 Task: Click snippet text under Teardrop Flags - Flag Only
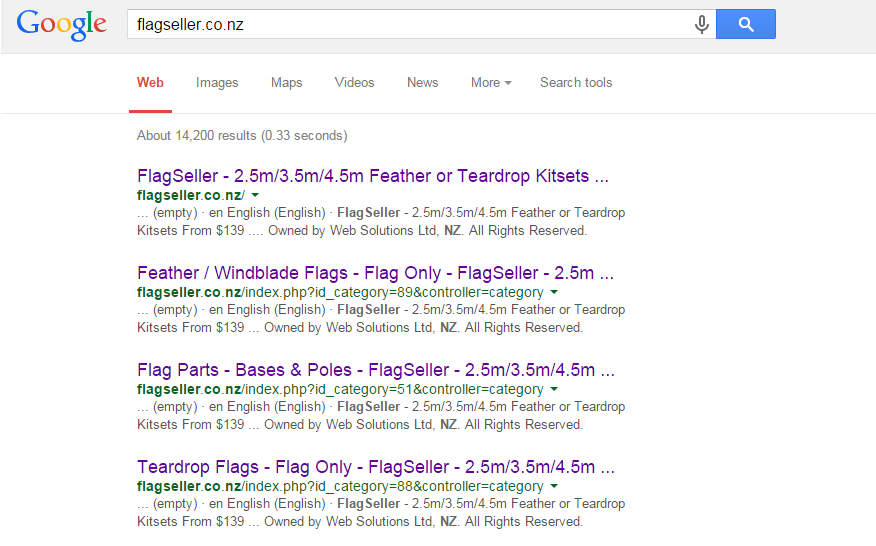pyautogui.click(x=381, y=512)
